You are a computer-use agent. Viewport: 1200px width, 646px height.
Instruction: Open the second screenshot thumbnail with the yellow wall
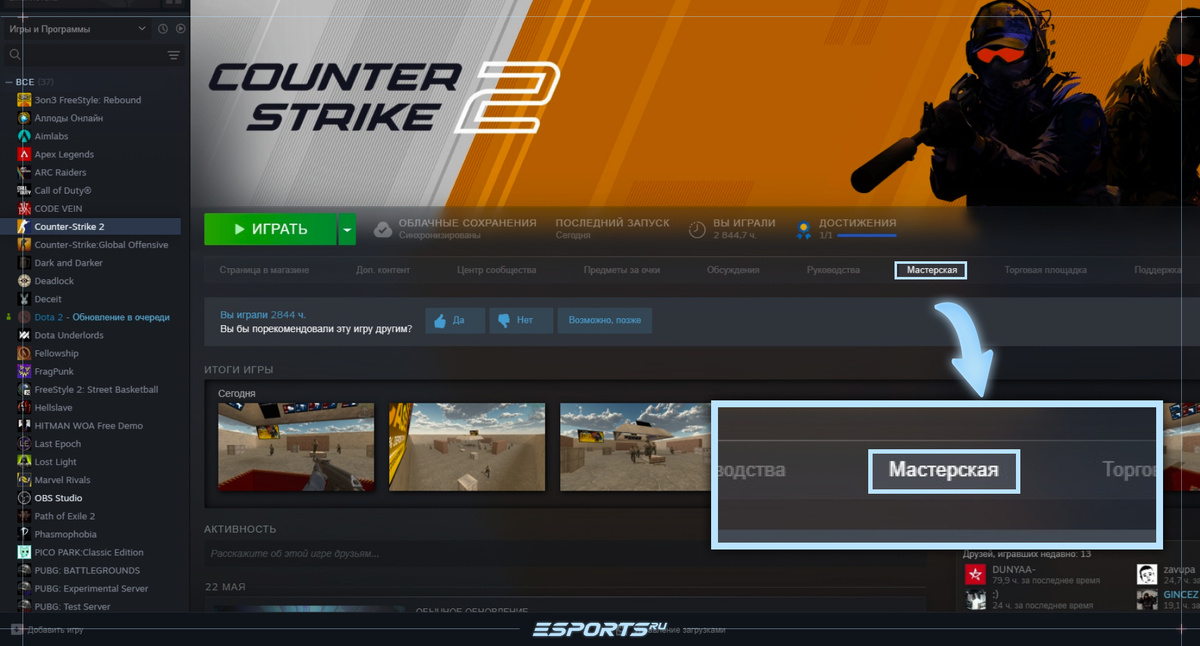467,447
